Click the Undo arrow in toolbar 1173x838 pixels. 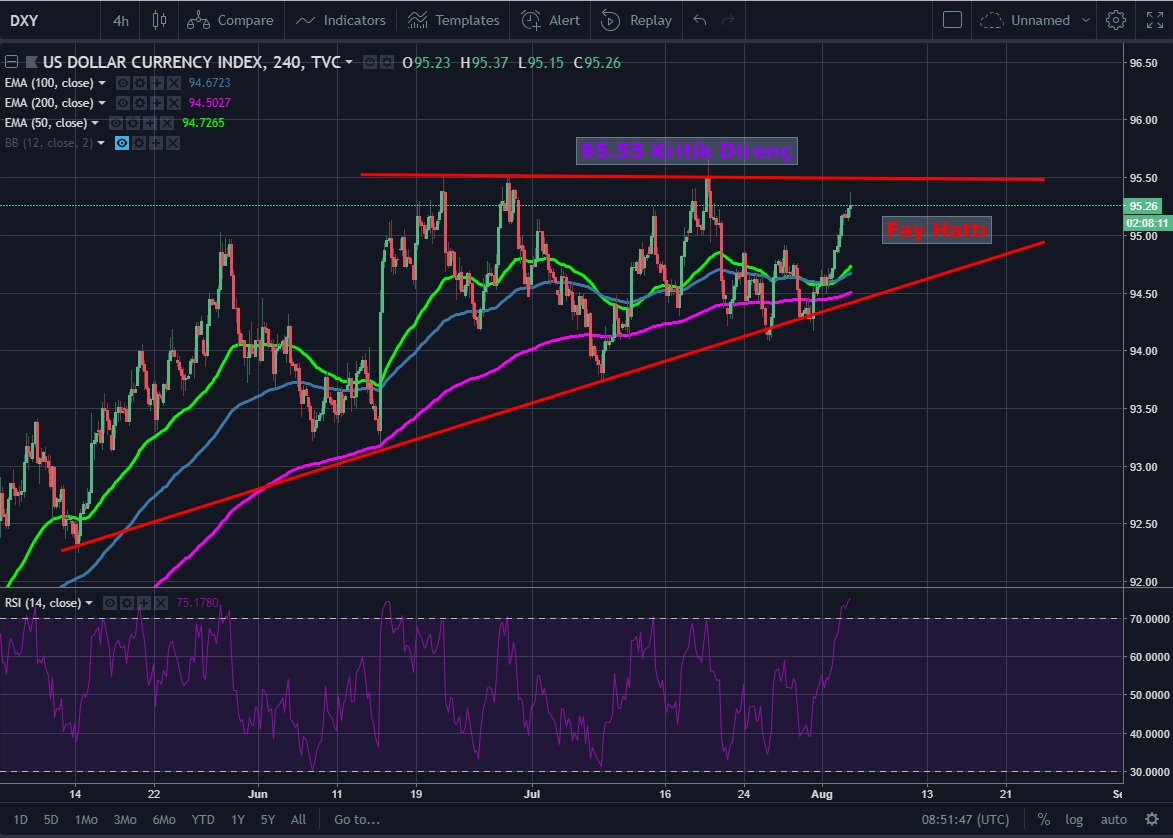pos(700,20)
